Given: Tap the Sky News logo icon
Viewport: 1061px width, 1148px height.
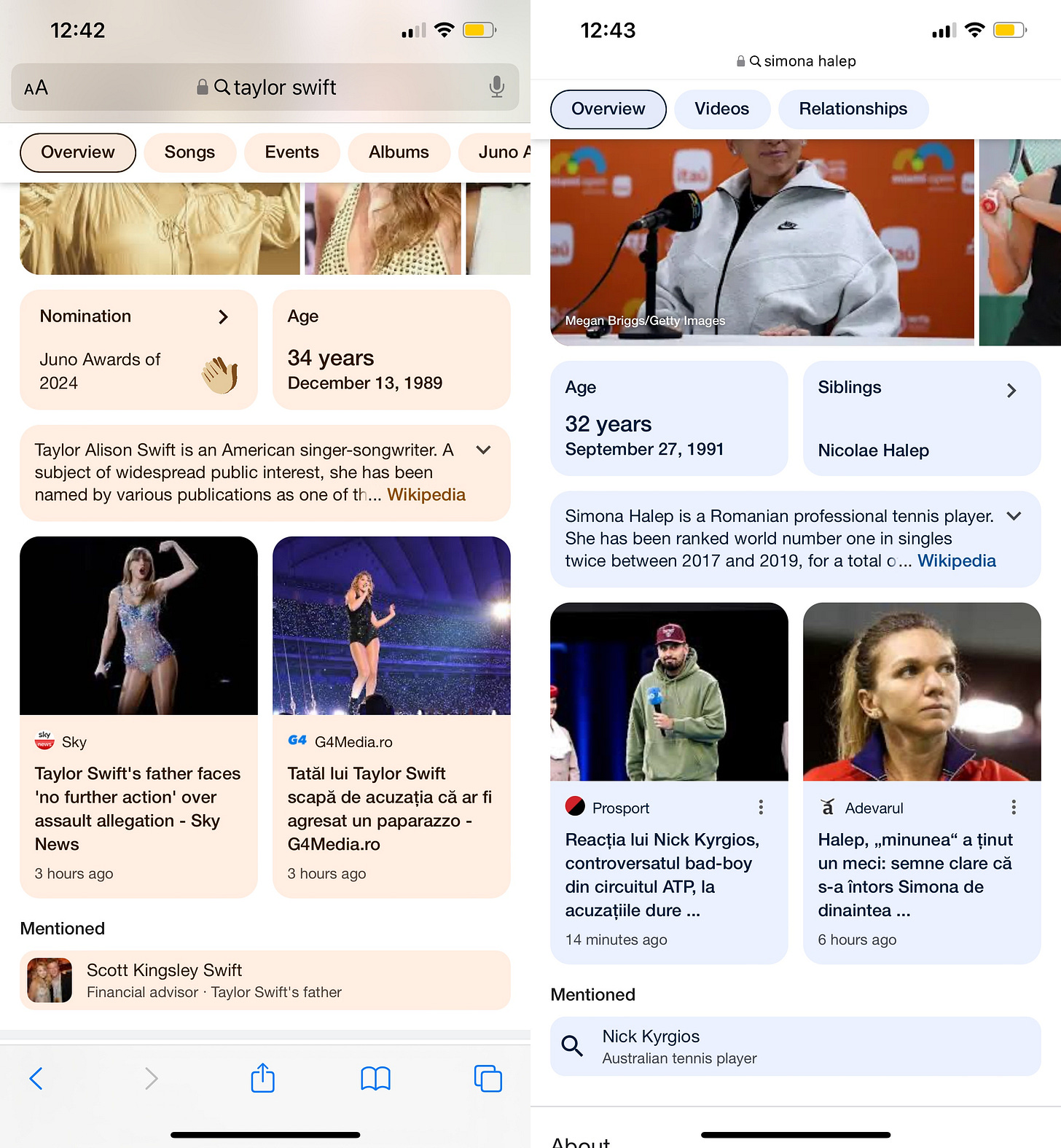Looking at the screenshot, I should (44, 741).
